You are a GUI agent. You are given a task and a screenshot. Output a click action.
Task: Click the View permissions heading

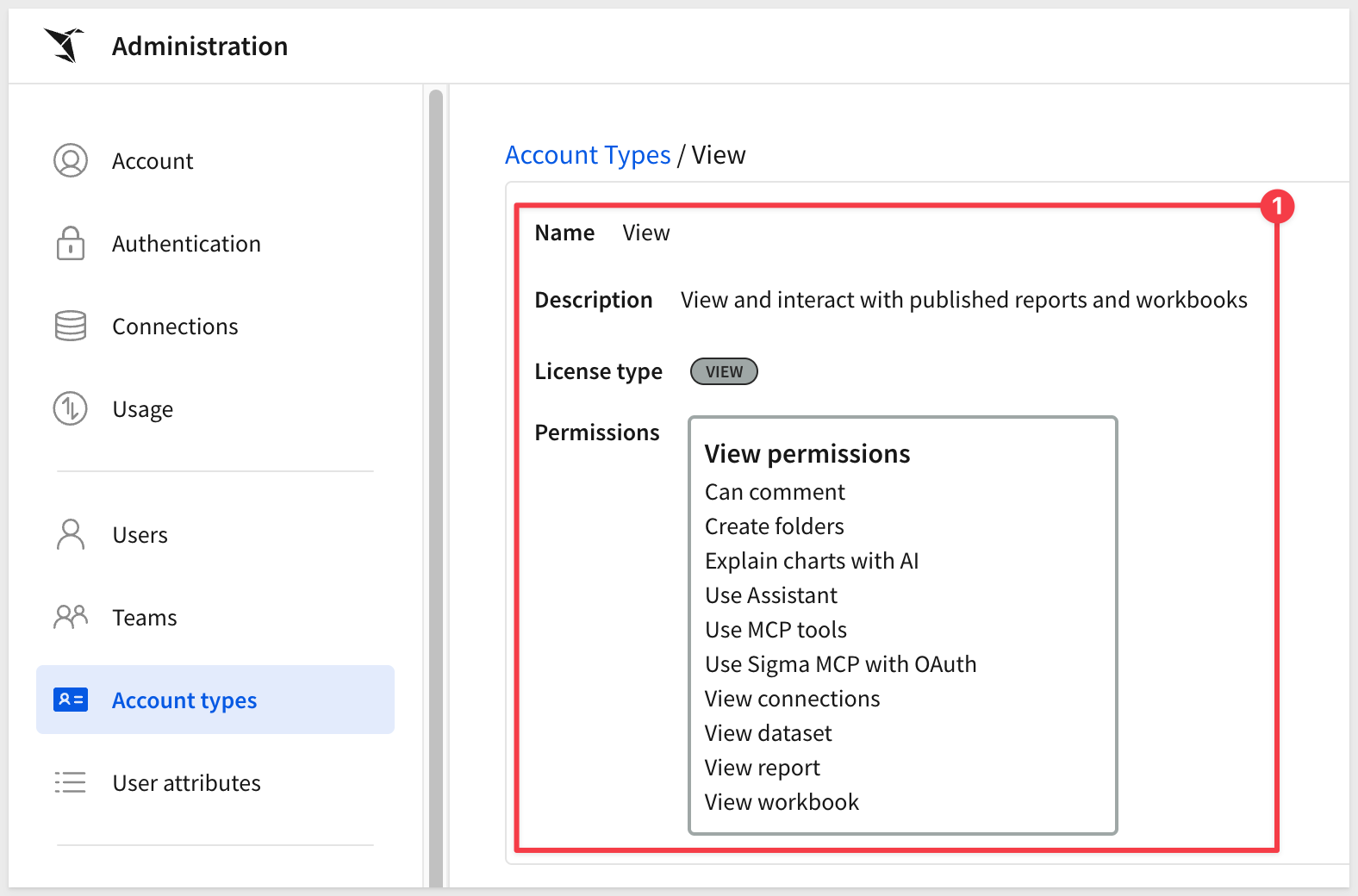807,454
